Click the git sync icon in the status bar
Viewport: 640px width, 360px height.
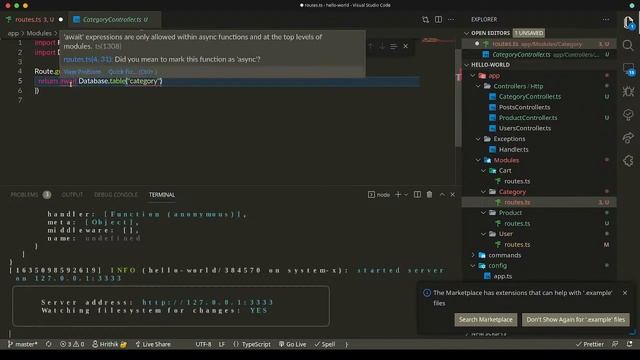pos(49,344)
